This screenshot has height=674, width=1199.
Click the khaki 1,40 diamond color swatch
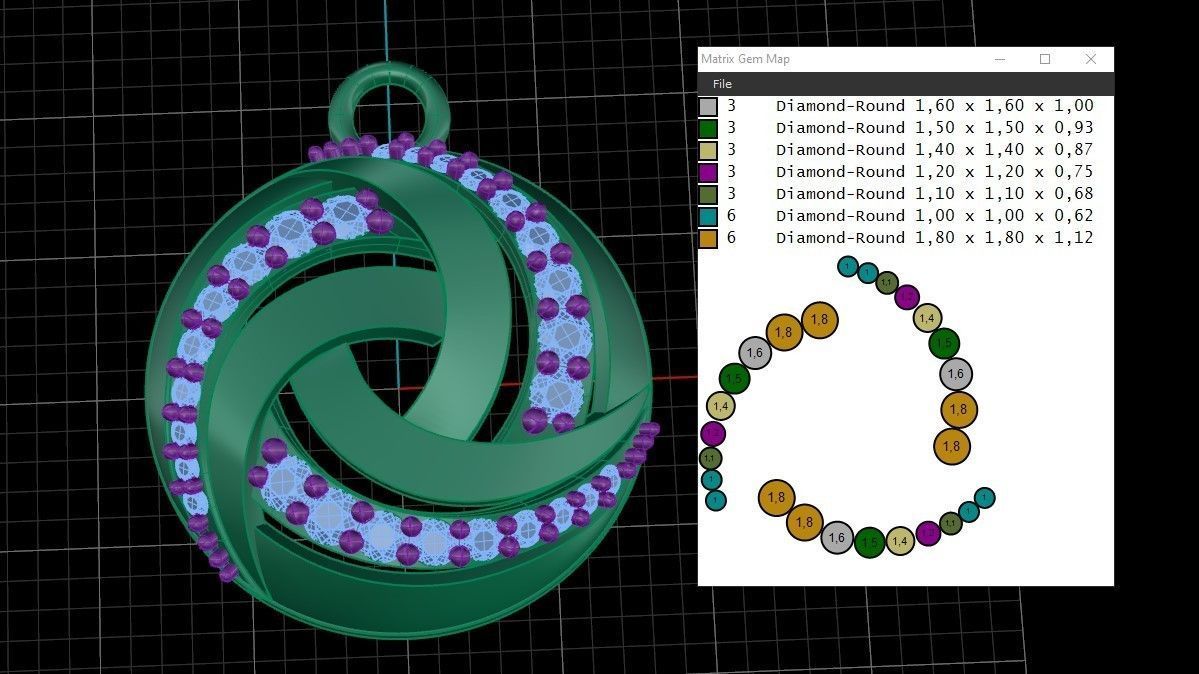click(708, 151)
